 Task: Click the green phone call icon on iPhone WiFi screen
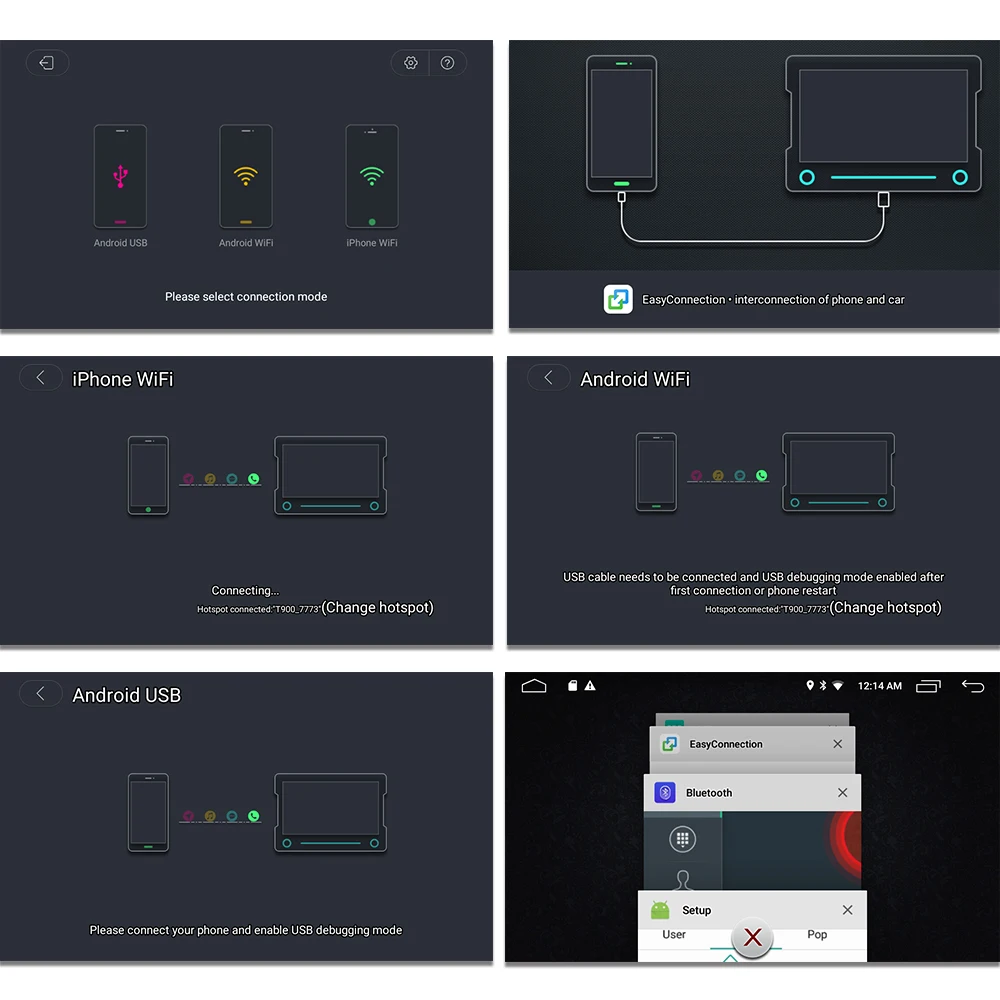[254, 478]
